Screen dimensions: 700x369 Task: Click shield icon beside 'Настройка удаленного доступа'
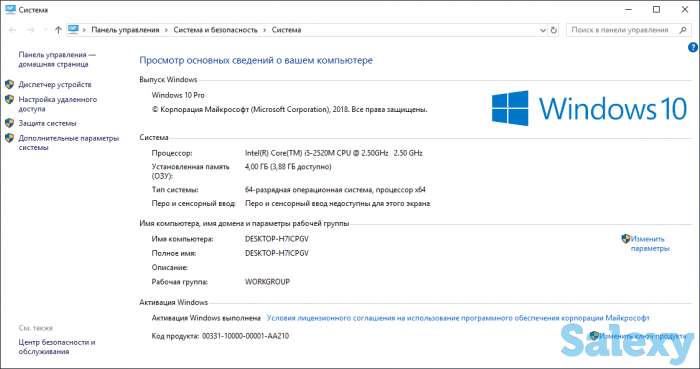[9, 100]
